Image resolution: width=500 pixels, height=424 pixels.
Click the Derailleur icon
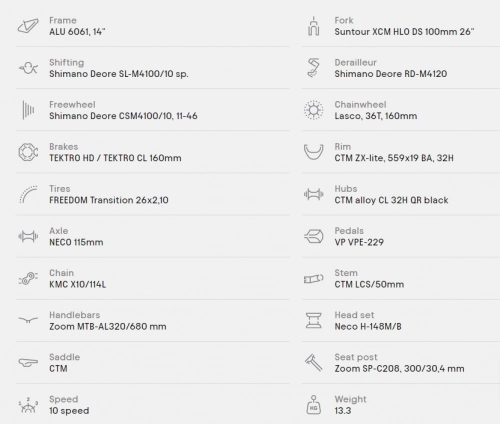coord(313,68)
